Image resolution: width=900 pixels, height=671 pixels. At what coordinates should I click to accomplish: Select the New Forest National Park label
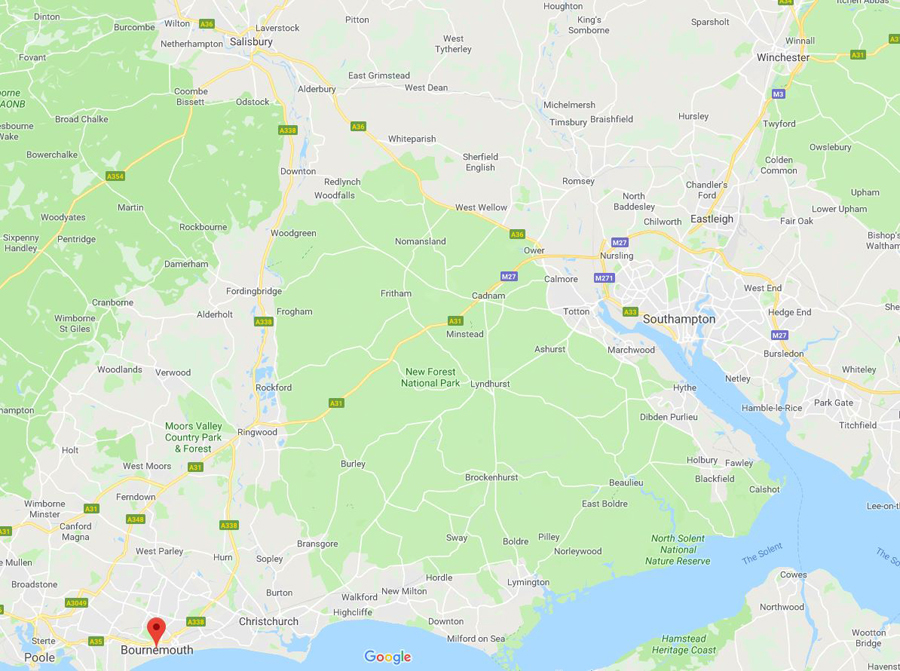(430, 377)
